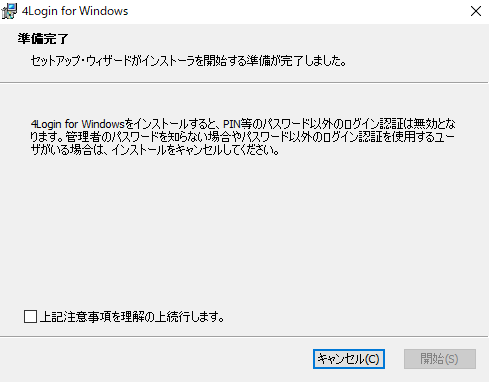Click the footer area left of キャンセル button
This screenshot has width=489, height=382.
pos(155,359)
